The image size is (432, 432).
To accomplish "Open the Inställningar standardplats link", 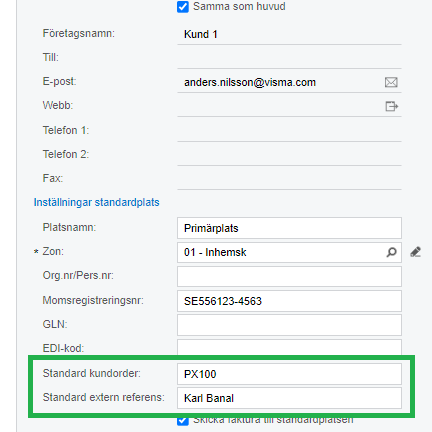I will click(96, 202).
